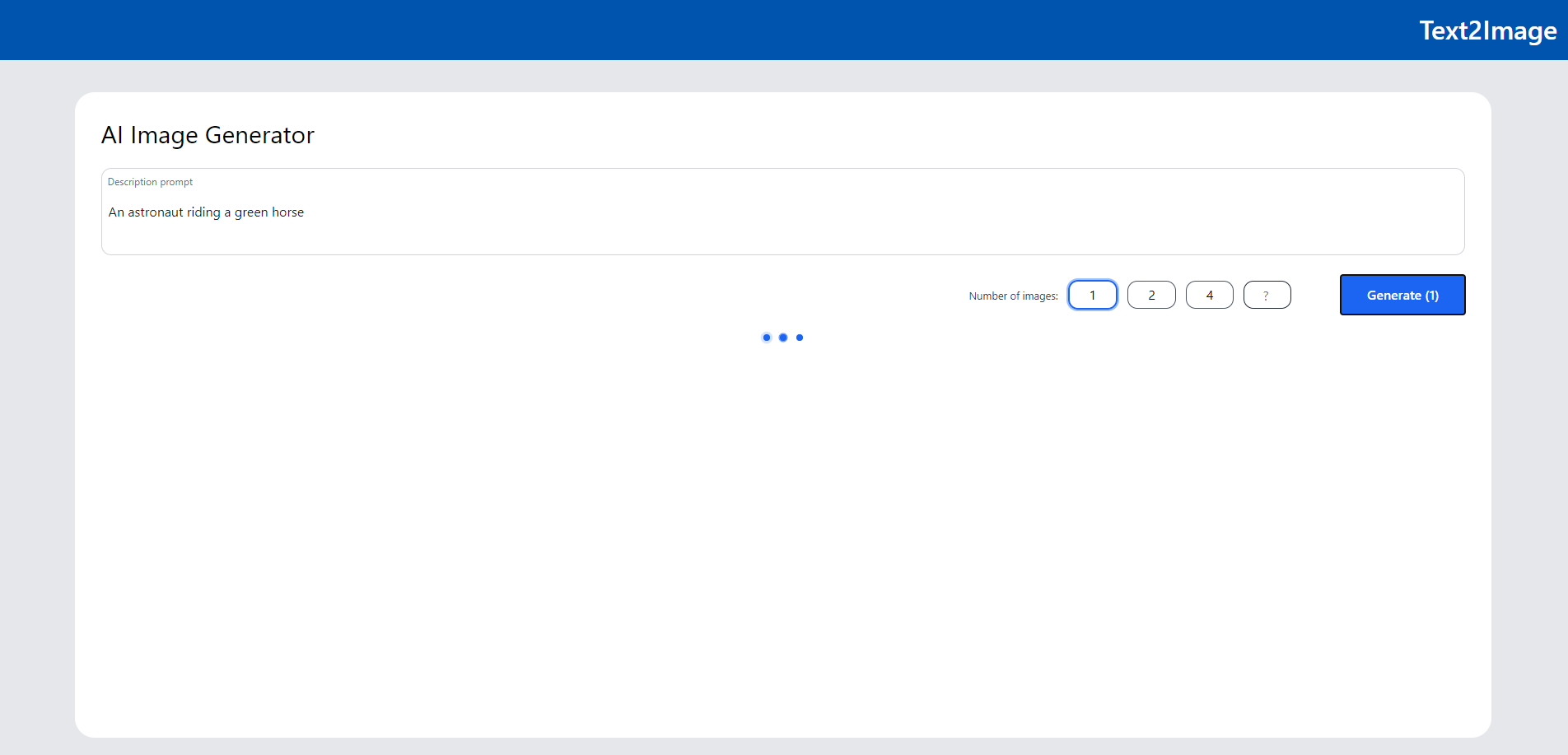Select 2 as the number of images

1151,295
